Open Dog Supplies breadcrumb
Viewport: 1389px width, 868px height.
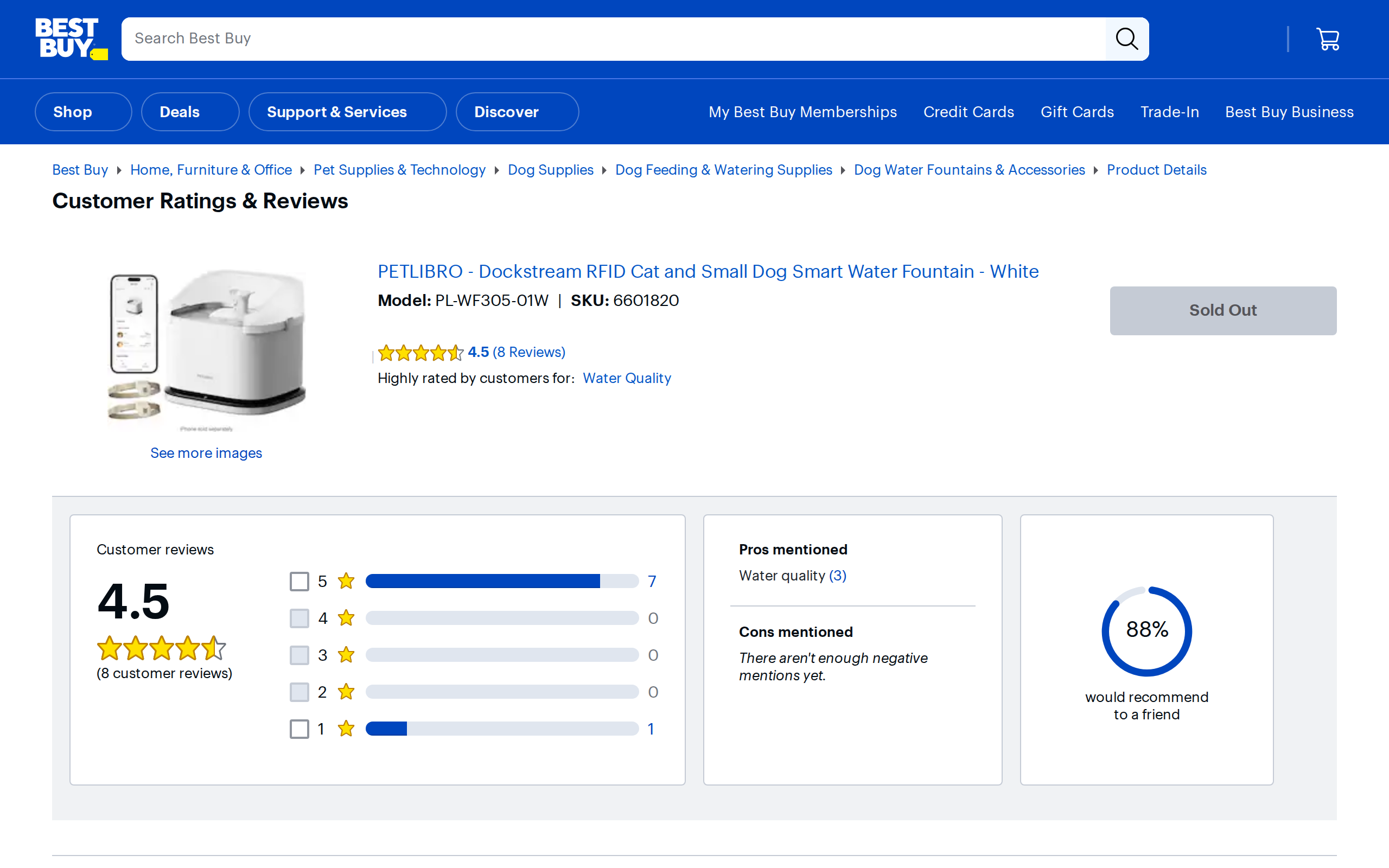point(550,170)
